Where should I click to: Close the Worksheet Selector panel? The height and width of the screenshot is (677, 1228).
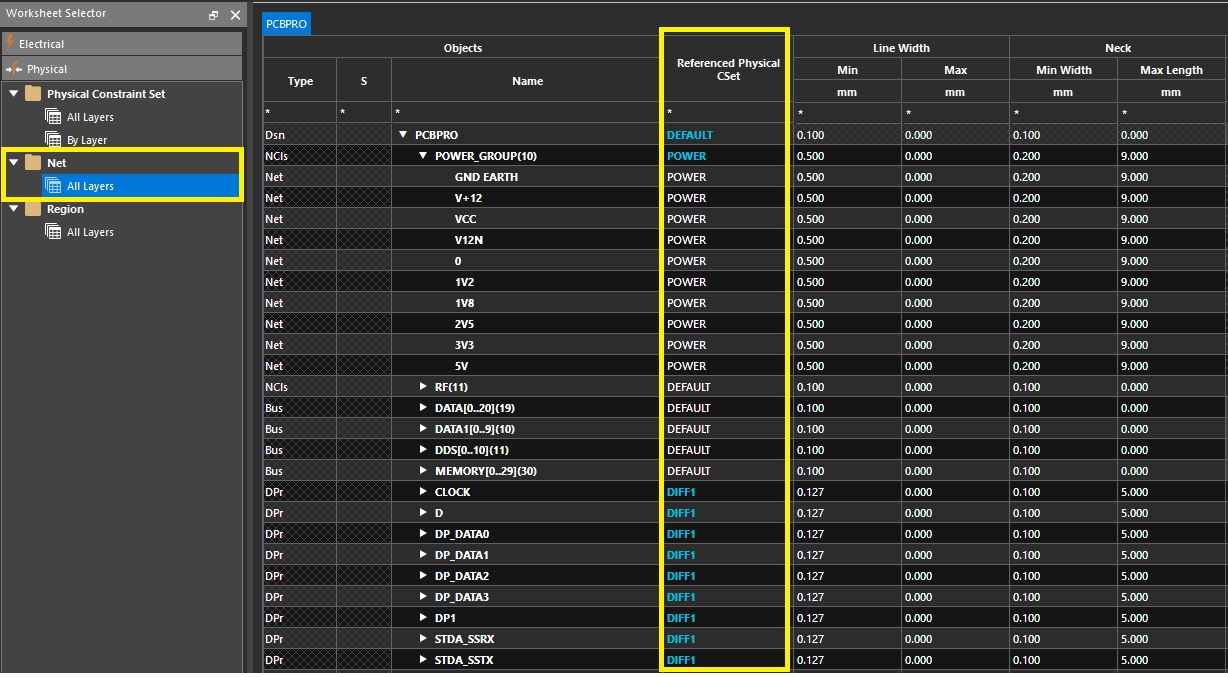235,15
